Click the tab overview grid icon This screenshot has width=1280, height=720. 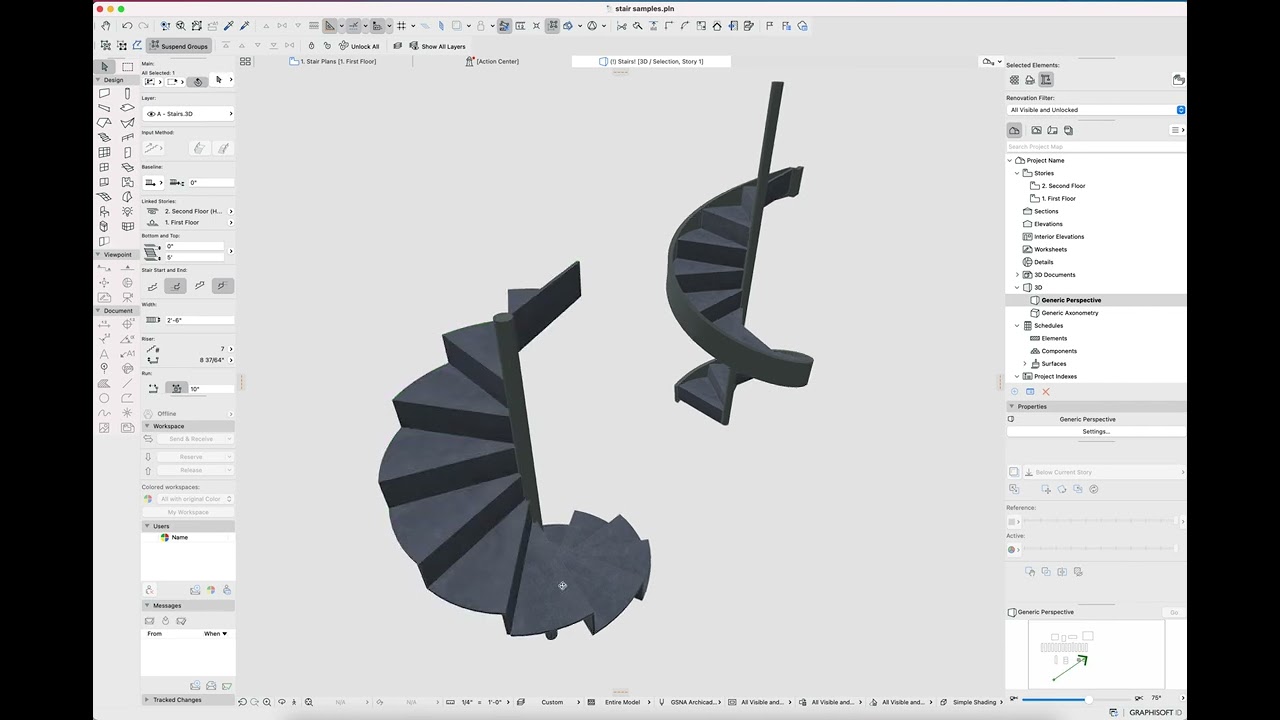(245, 61)
